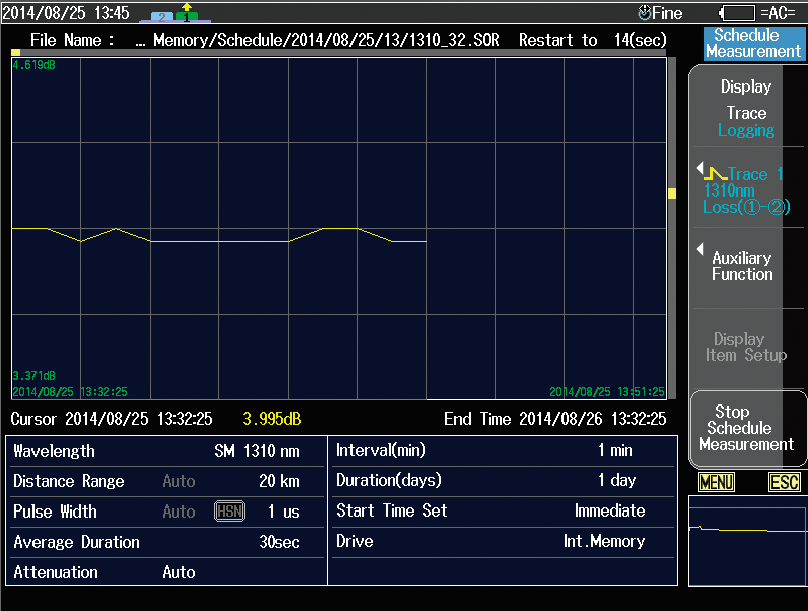Click the battery status icon

pos(737,13)
